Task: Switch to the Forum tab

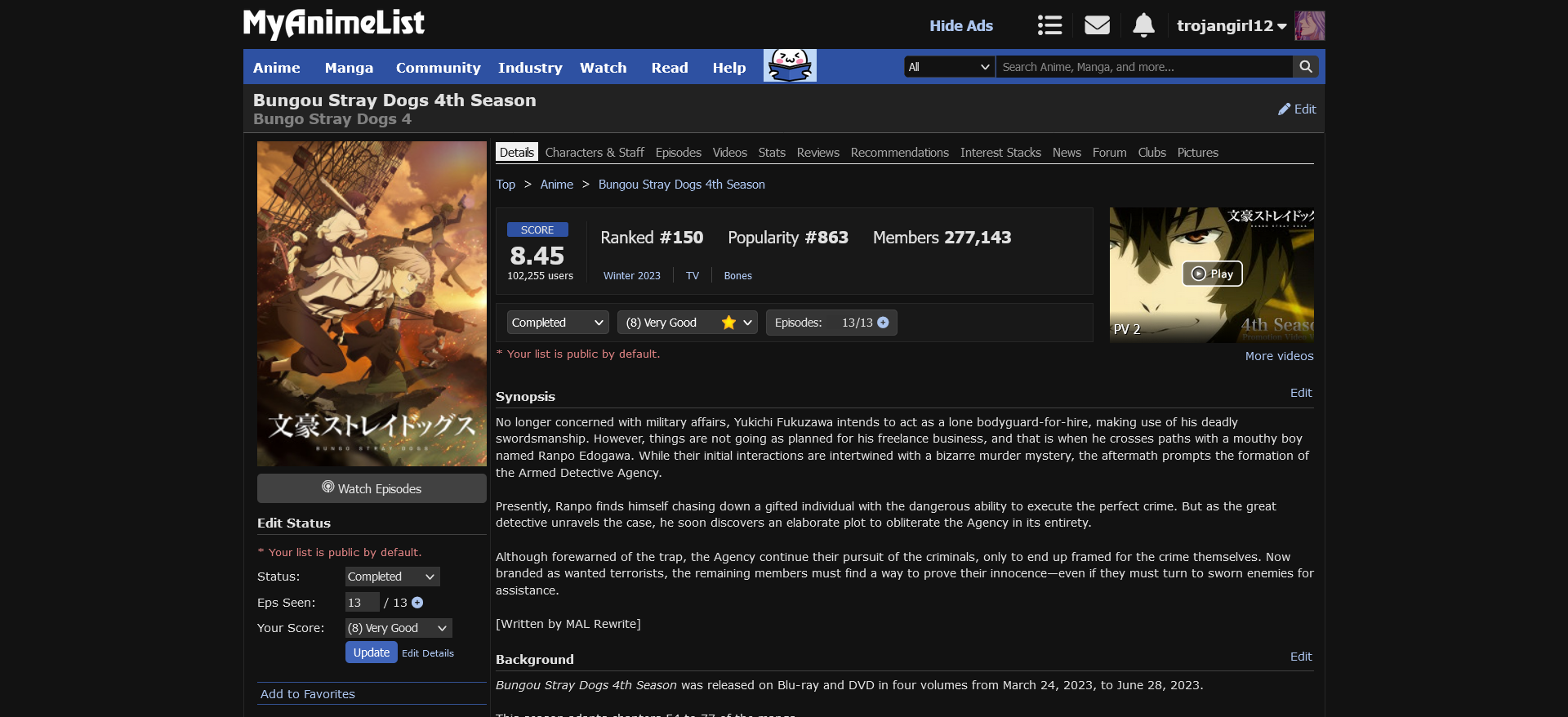Action: click(x=1109, y=153)
